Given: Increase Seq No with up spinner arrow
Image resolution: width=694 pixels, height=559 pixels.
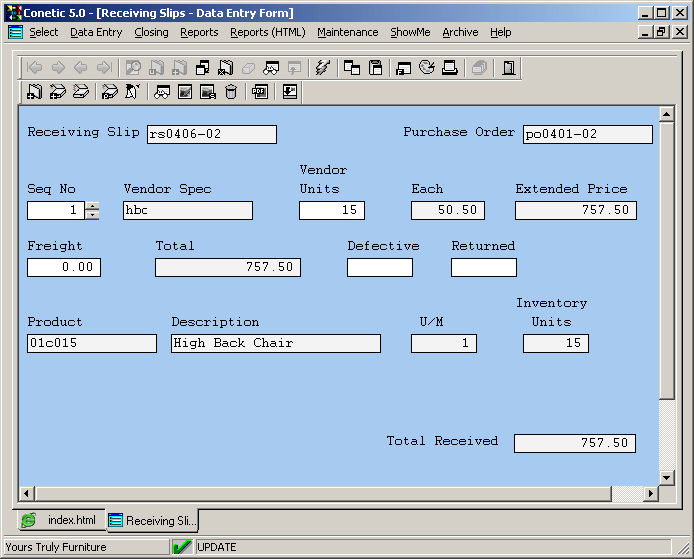Looking at the screenshot, I should click(x=92, y=206).
